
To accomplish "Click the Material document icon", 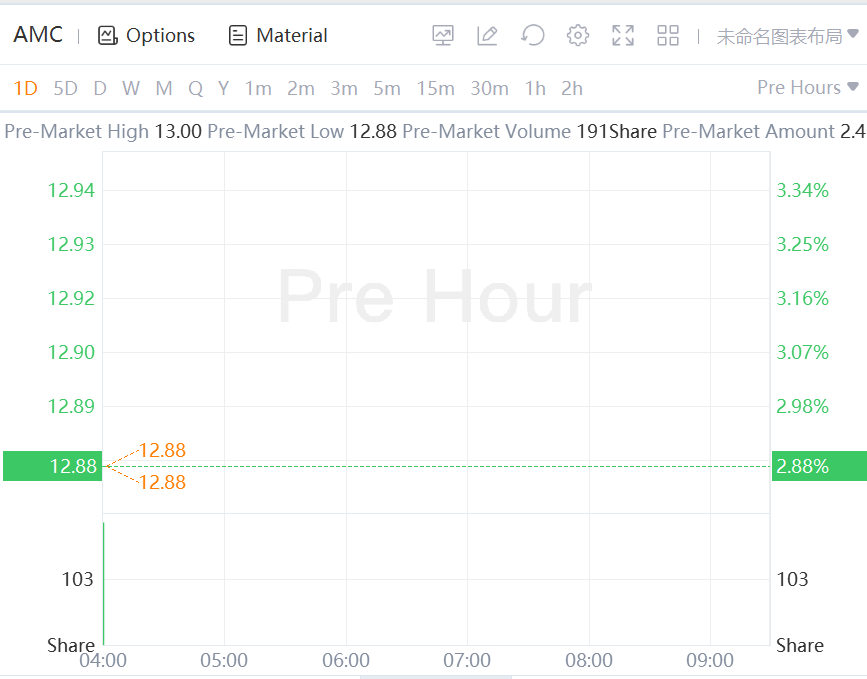I will [x=238, y=36].
